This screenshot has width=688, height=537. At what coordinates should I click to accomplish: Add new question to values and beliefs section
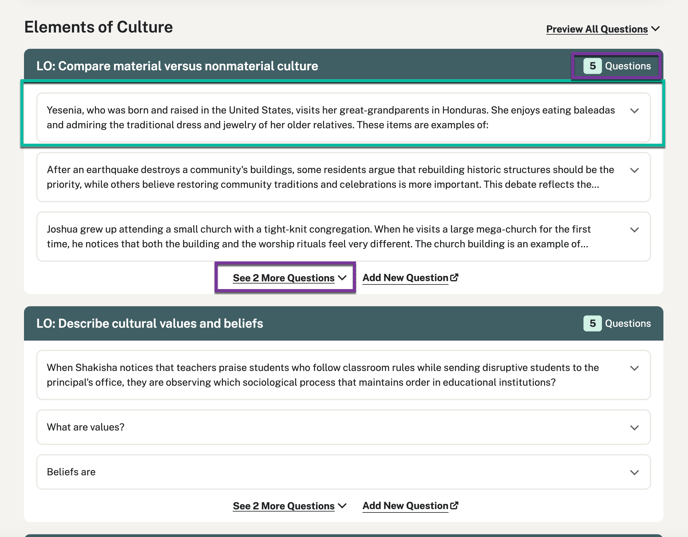click(x=410, y=506)
